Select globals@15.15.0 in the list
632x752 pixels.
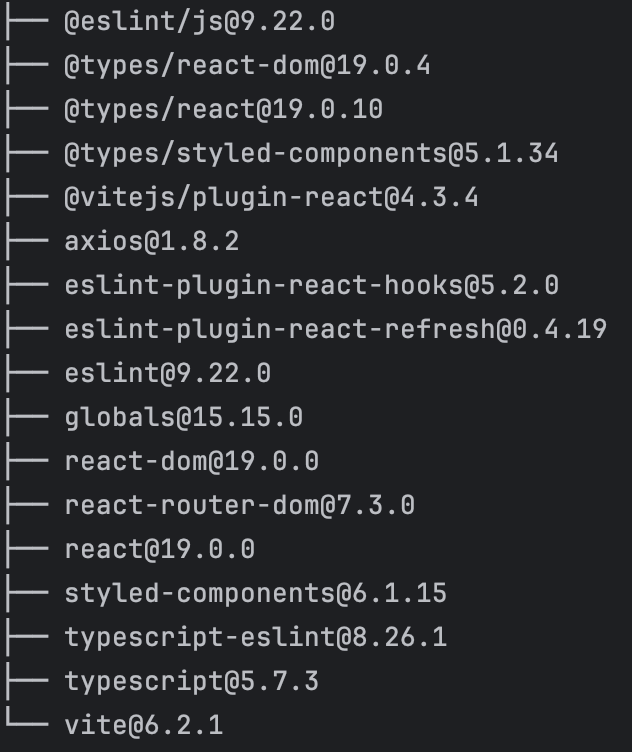tap(184, 418)
